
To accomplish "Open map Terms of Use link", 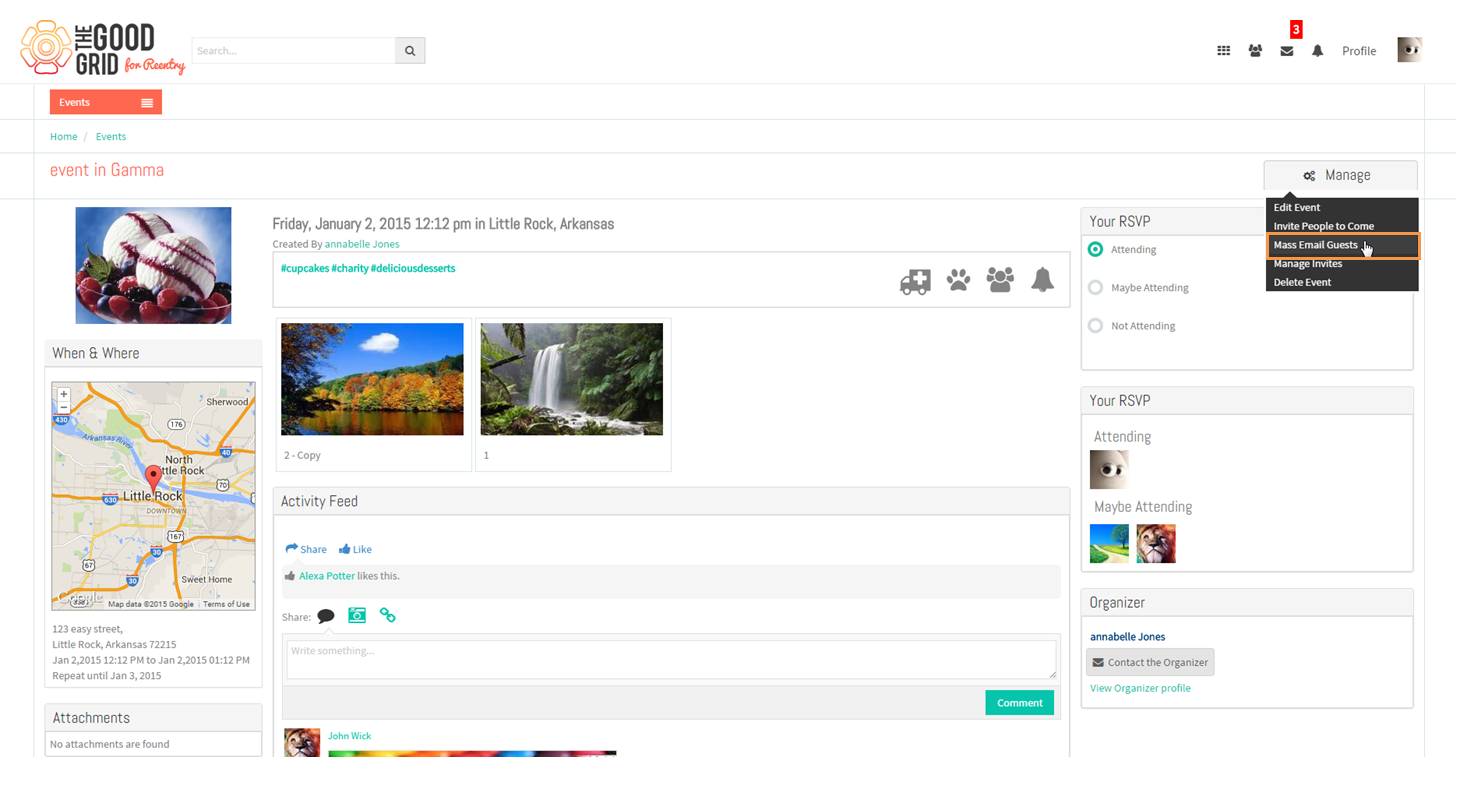I will coord(226,604).
